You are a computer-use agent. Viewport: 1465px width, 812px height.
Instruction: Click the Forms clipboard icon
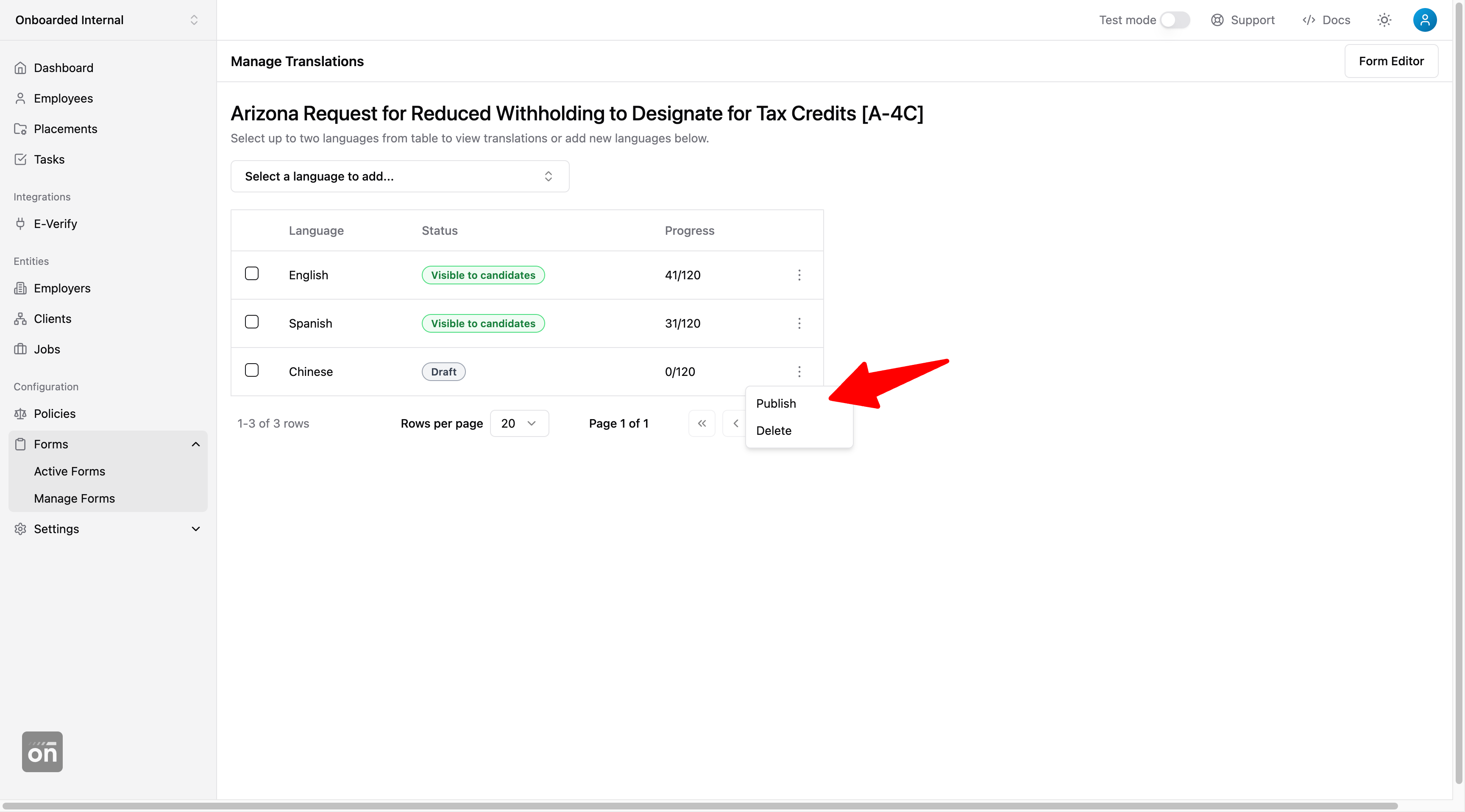[20, 444]
